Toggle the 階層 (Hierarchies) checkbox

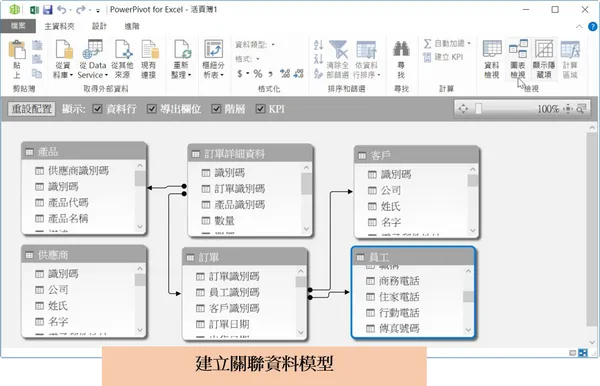216,109
